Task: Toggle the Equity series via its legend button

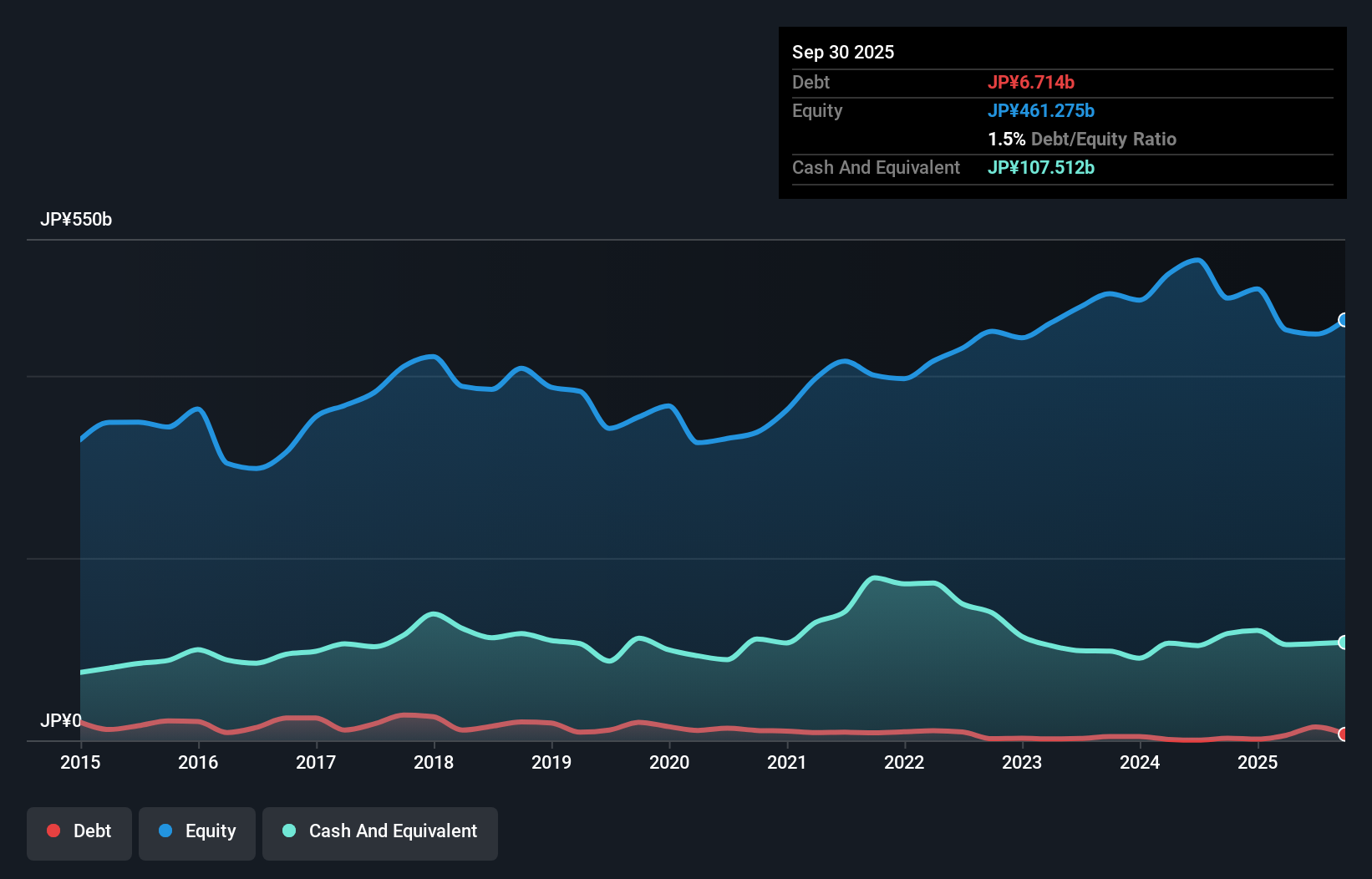Action: pos(196,831)
